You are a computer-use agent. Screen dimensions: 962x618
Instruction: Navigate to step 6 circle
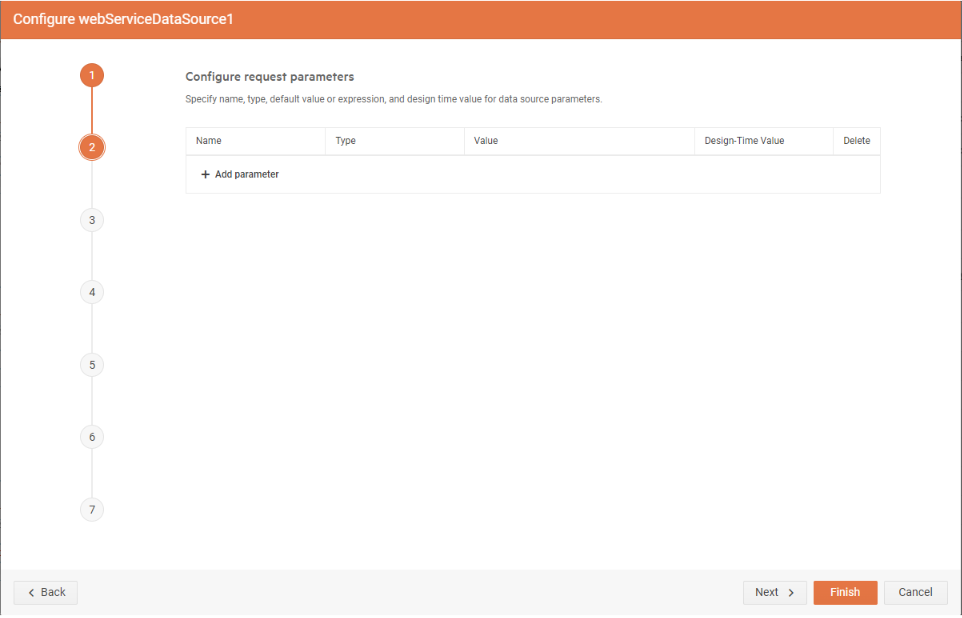point(91,437)
